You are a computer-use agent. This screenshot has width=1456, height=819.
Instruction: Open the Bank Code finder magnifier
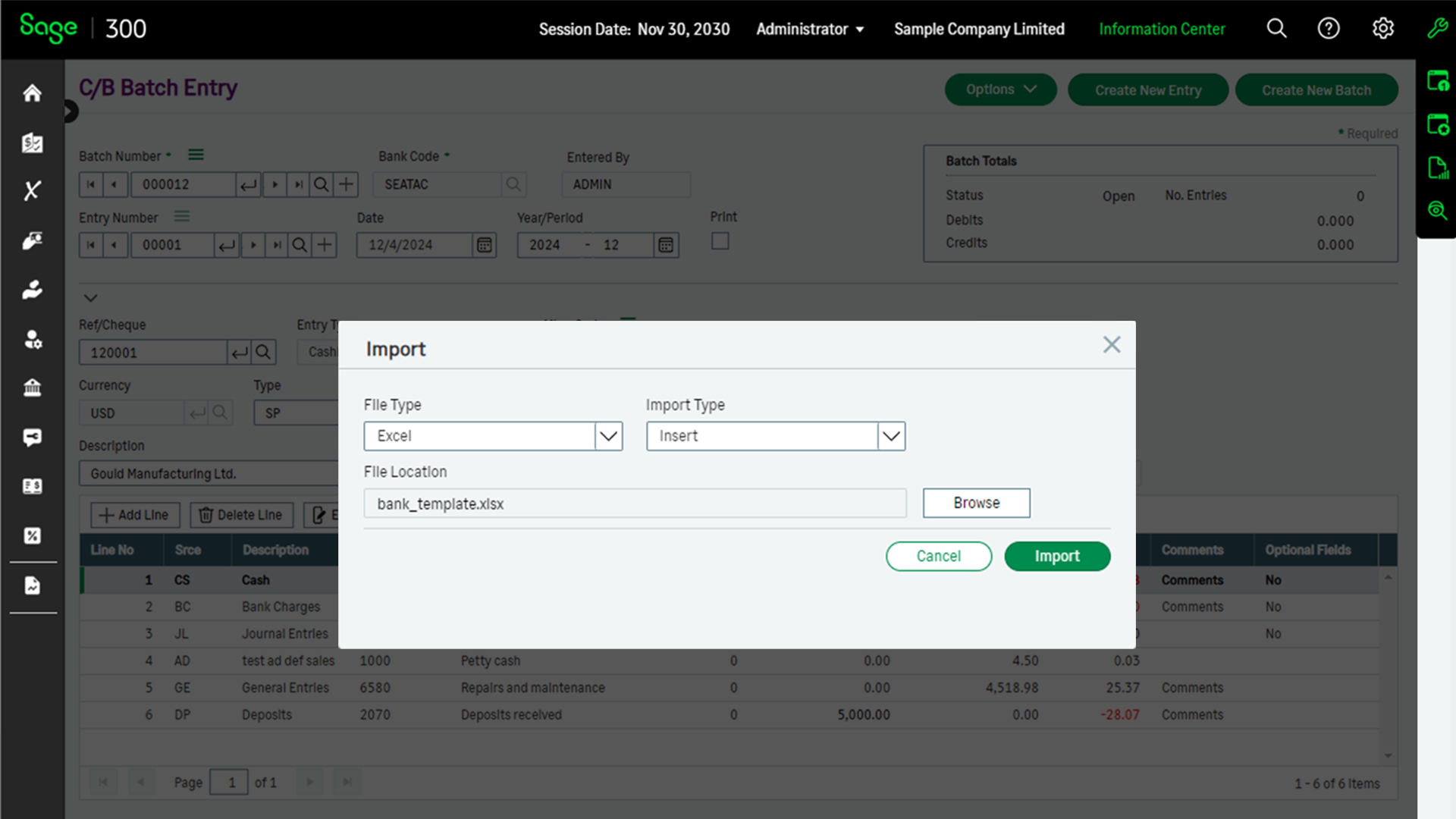pyautogui.click(x=513, y=184)
